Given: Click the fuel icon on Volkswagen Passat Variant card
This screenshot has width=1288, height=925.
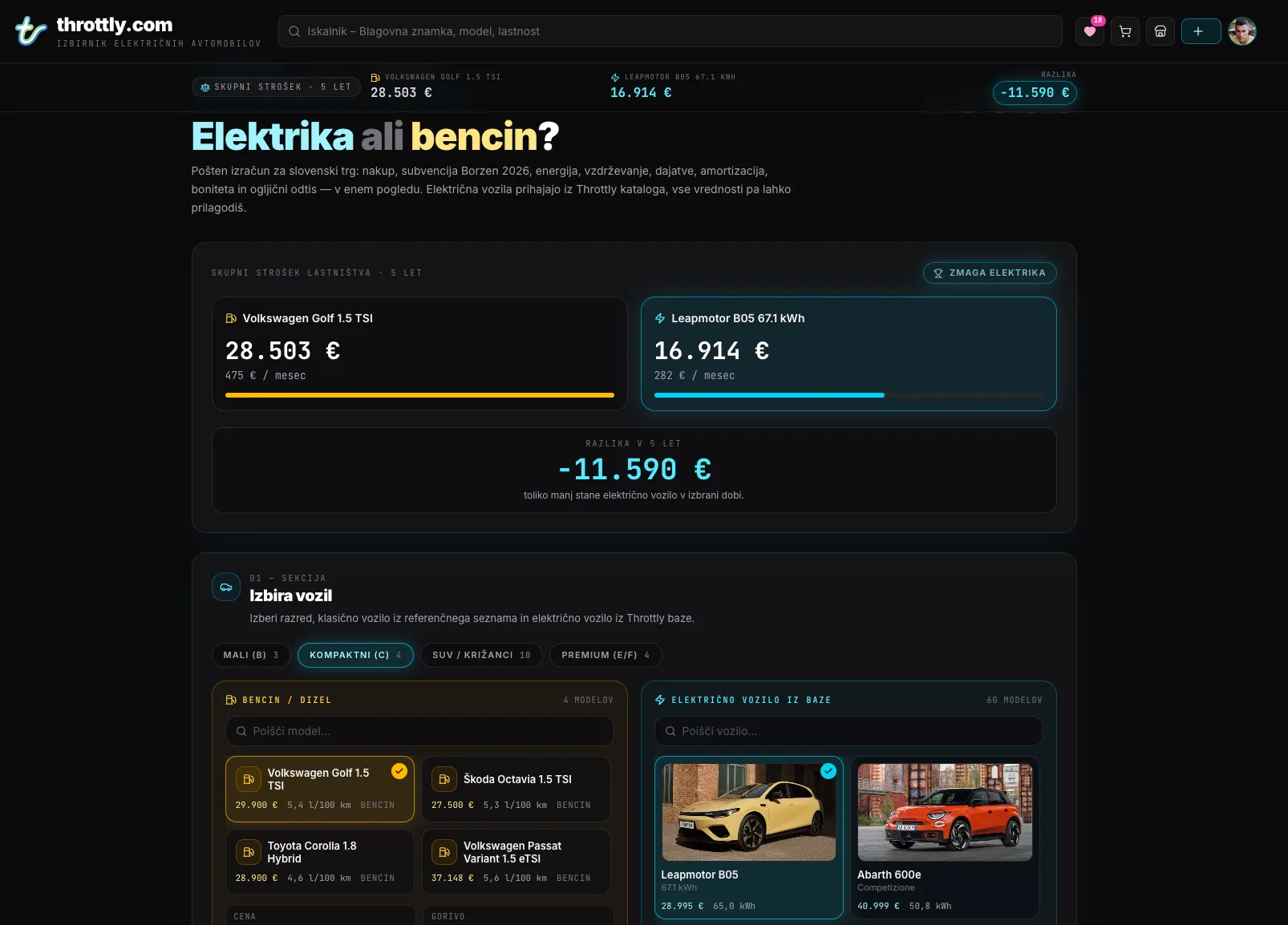Looking at the screenshot, I should (x=444, y=852).
